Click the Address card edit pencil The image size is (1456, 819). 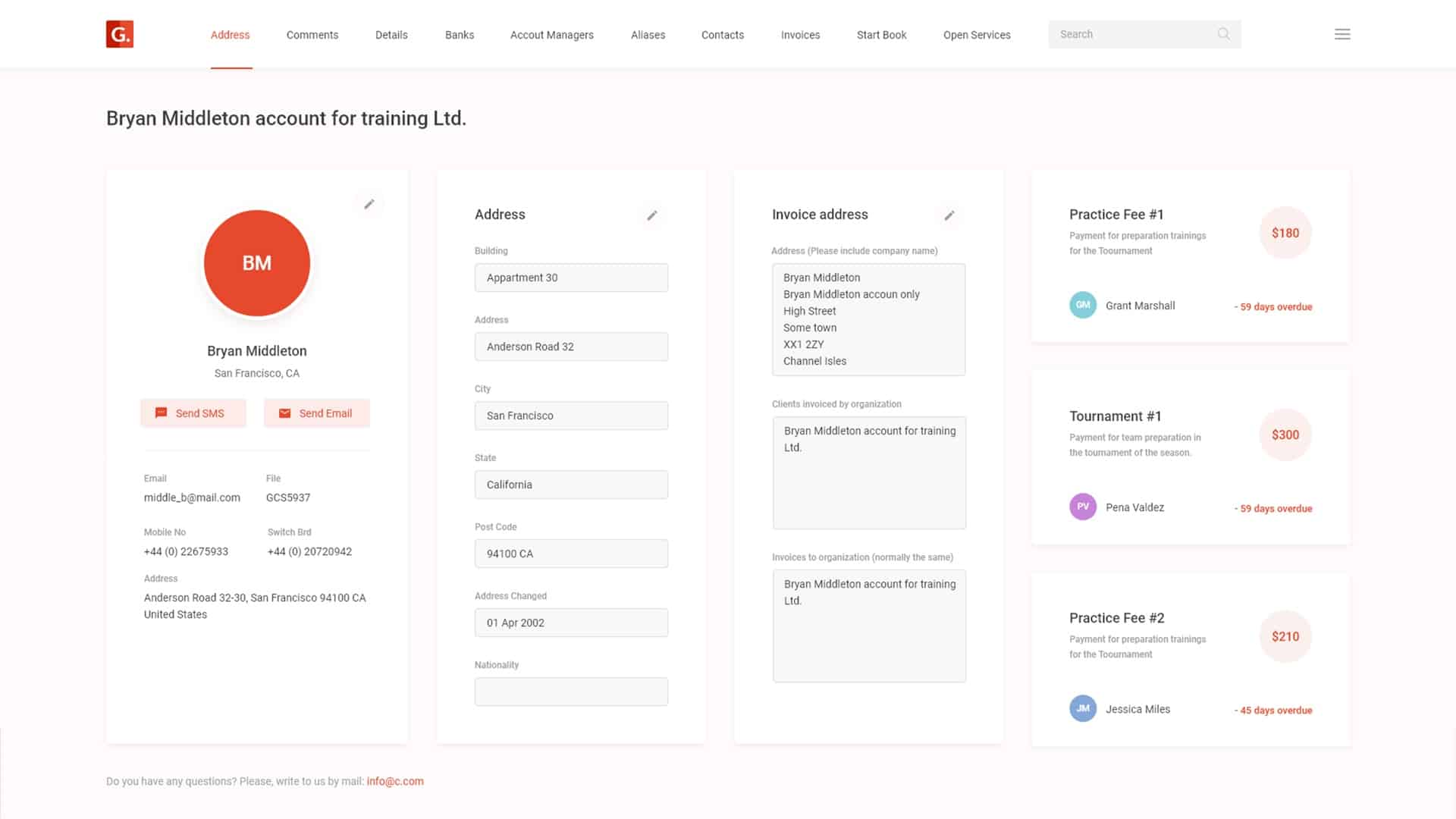(651, 215)
